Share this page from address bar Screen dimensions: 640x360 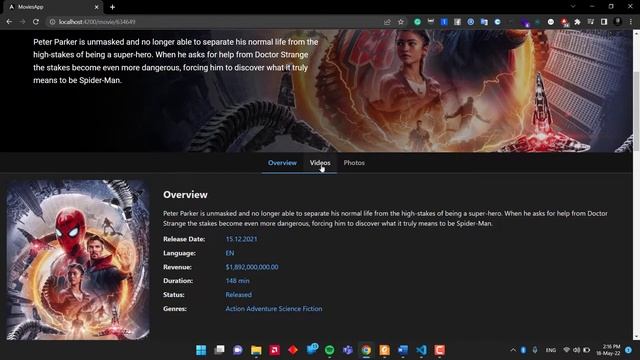387,22
